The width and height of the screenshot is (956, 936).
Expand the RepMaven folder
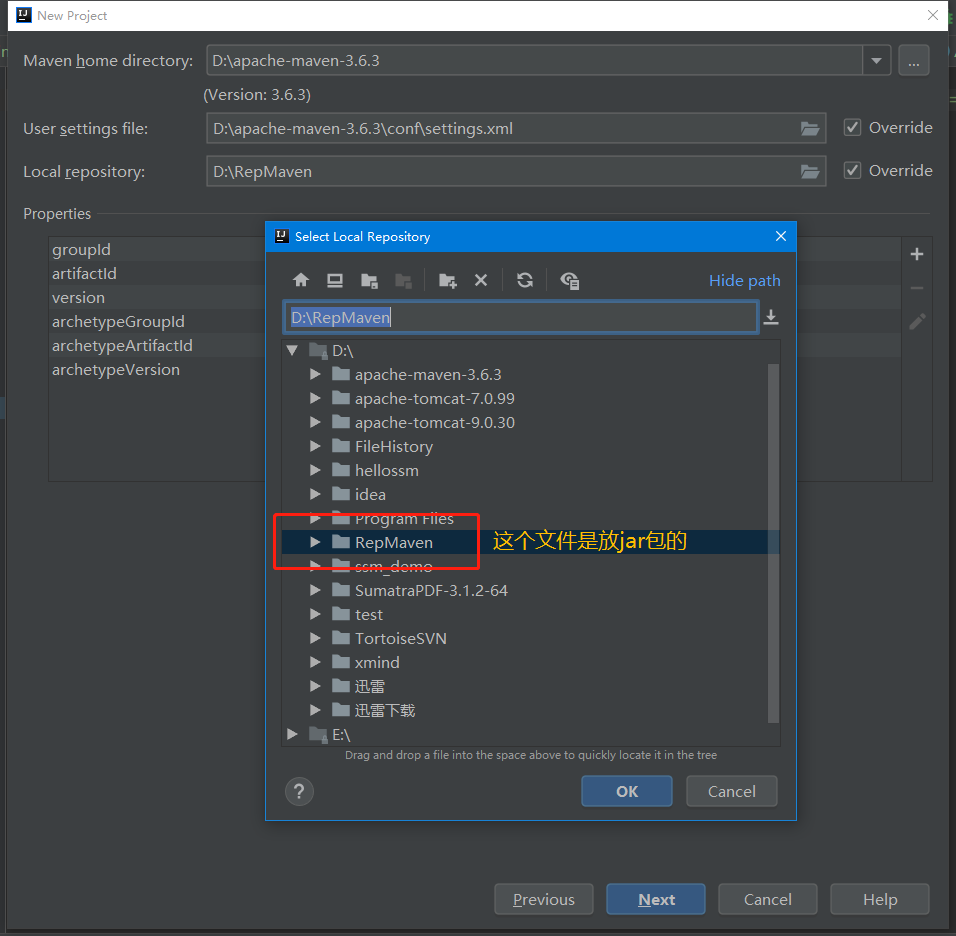coord(315,542)
